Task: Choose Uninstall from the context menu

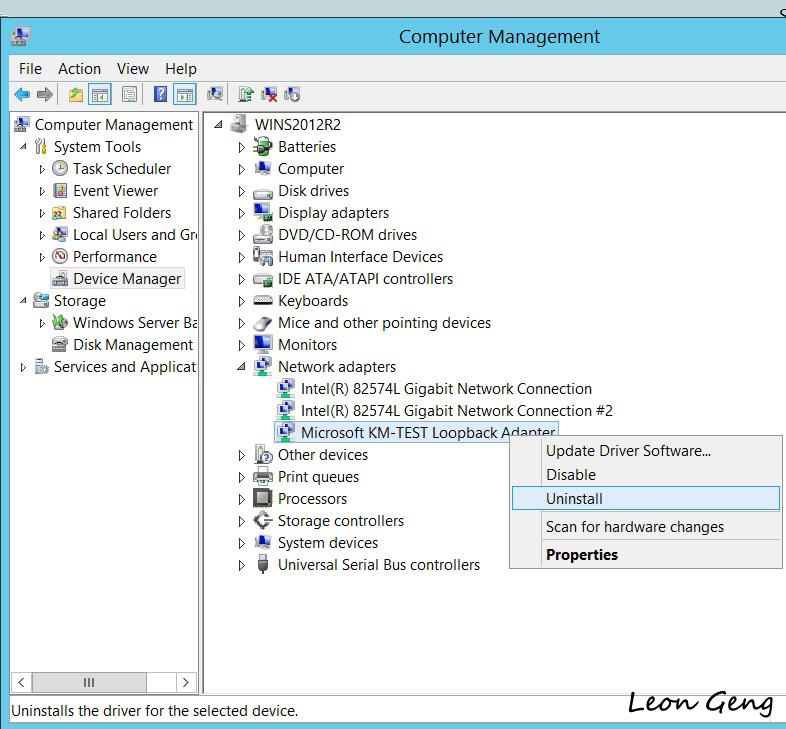Action: [x=646, y=498]
